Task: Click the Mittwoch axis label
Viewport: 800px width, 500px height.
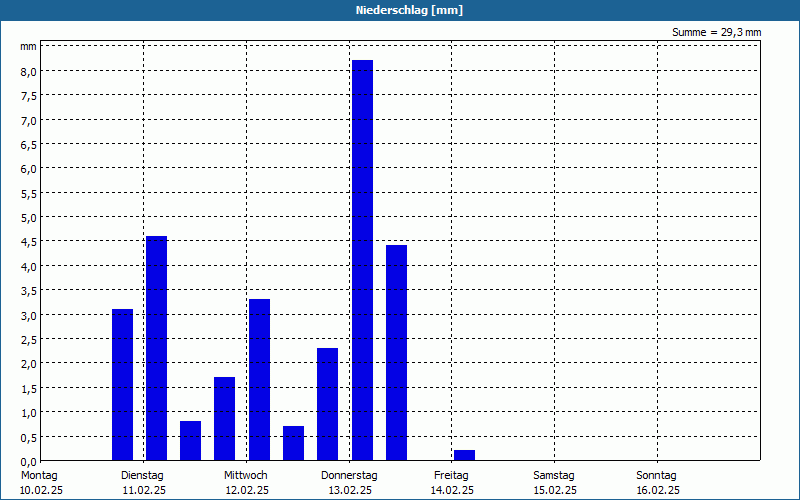Action: coord(245,476)
